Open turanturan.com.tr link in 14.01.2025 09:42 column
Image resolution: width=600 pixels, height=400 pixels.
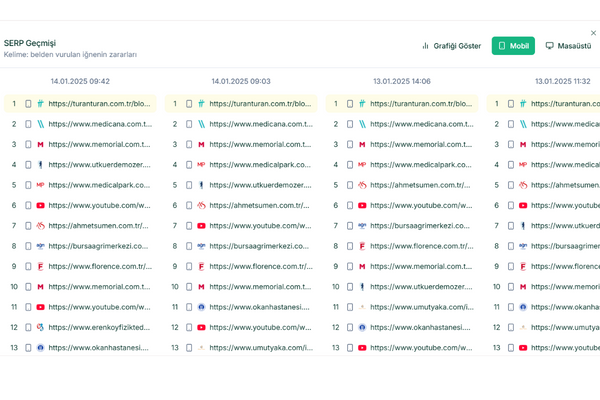click(x=99, y=104)
